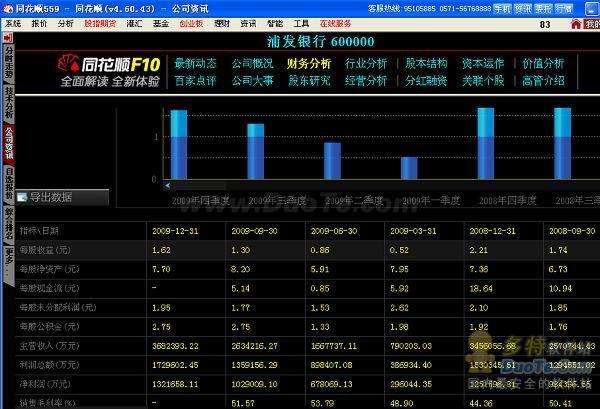This screenshot has width=600, height=409.
Task: Click the 行情 button in title bar
Action: [x=564, y=8]
